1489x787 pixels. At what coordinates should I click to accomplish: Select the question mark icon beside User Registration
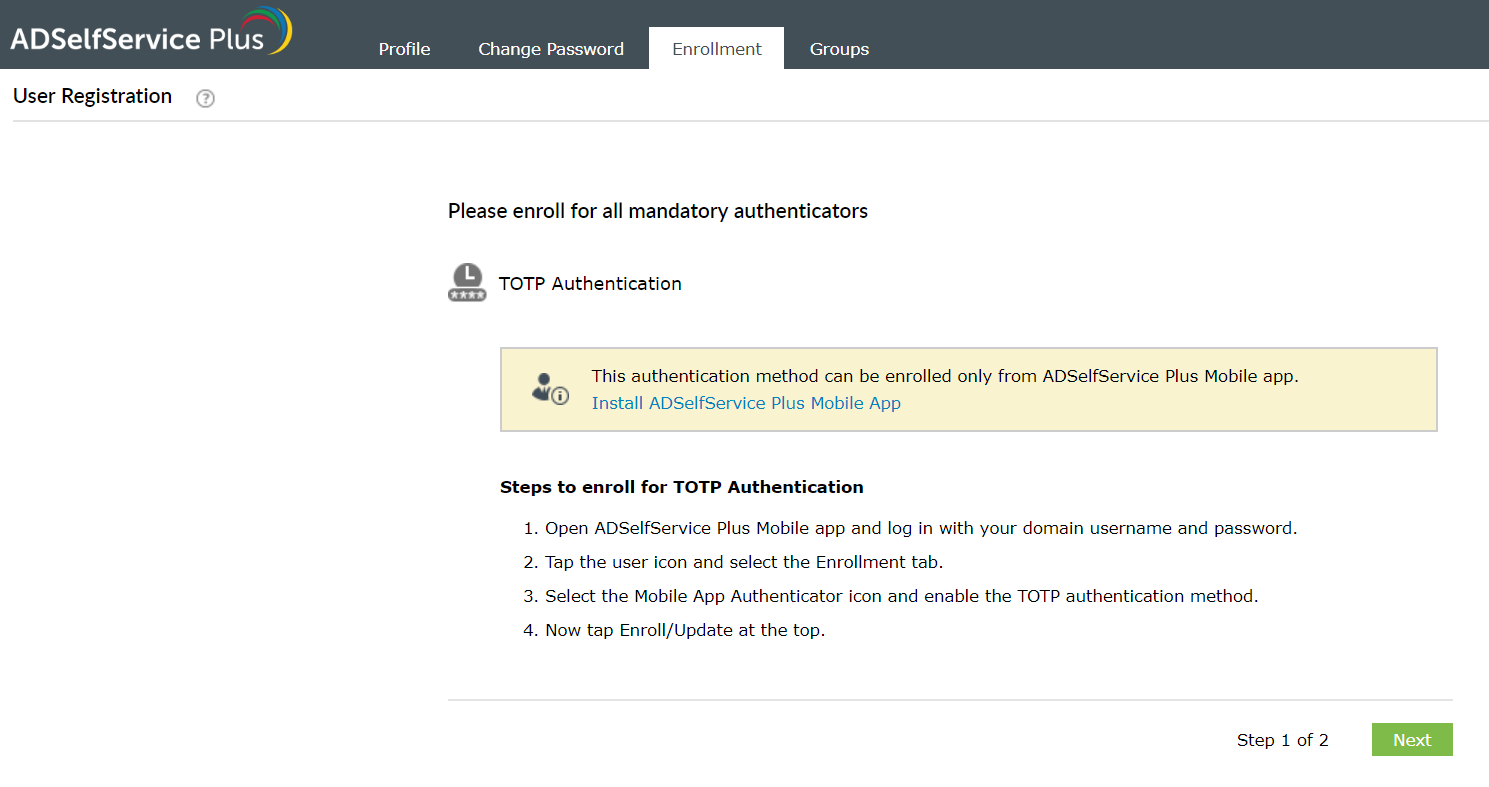205,98
